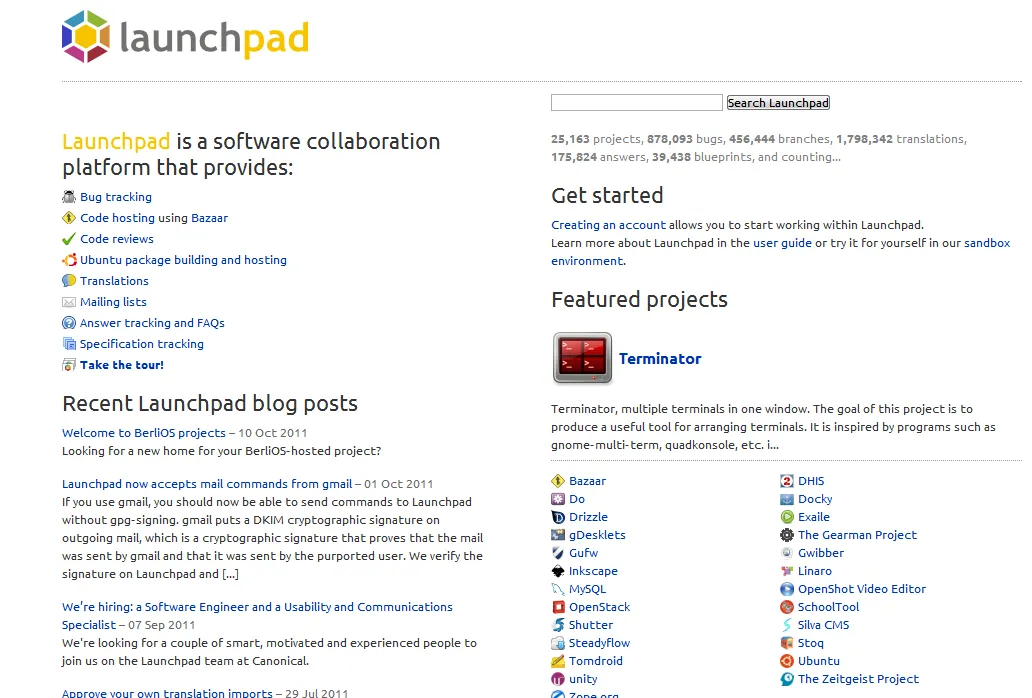Click the Translations speech bubble icon
This screenshot has height=698, width=1032.
pyautogui.click(x=68, y=280)
